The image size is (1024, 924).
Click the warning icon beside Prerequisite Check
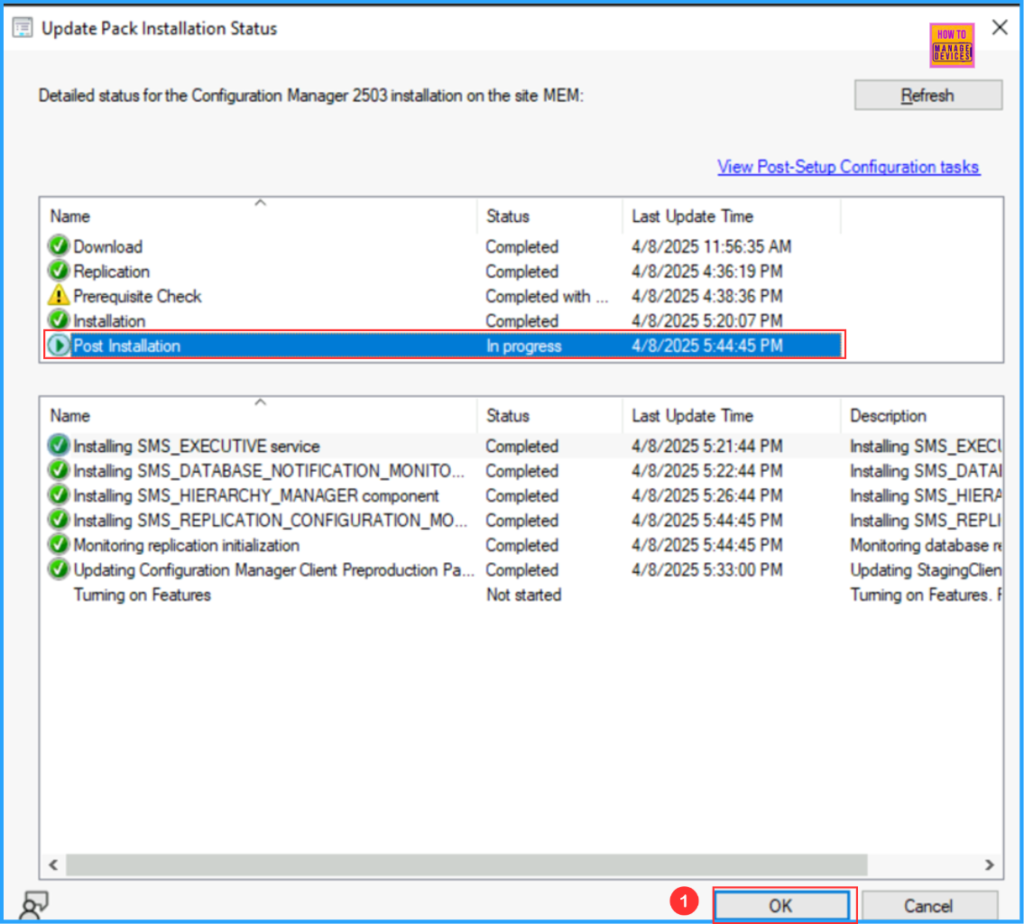click(58, 296)
